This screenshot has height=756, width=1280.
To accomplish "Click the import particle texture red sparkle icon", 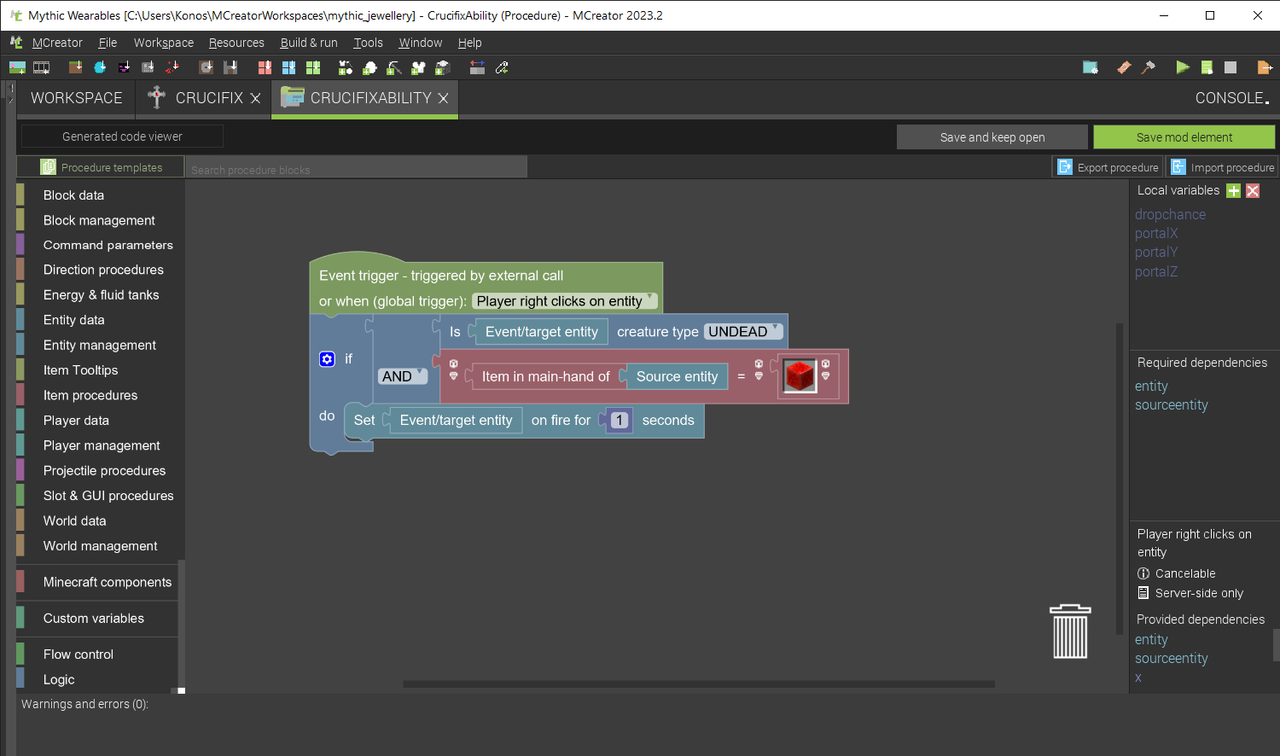I will click(172, 67).
